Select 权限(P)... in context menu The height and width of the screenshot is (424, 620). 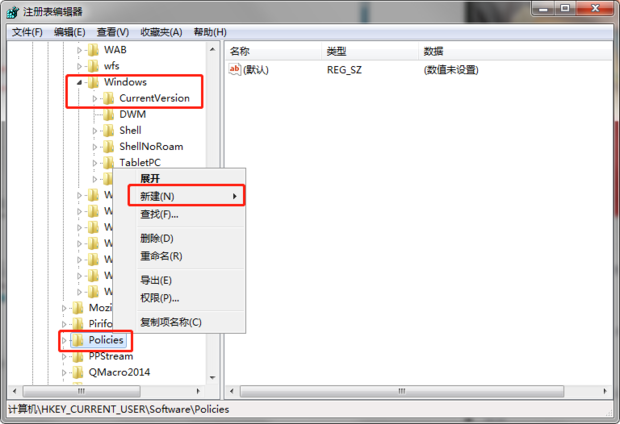pyautogui.click(x=160, y=298)
